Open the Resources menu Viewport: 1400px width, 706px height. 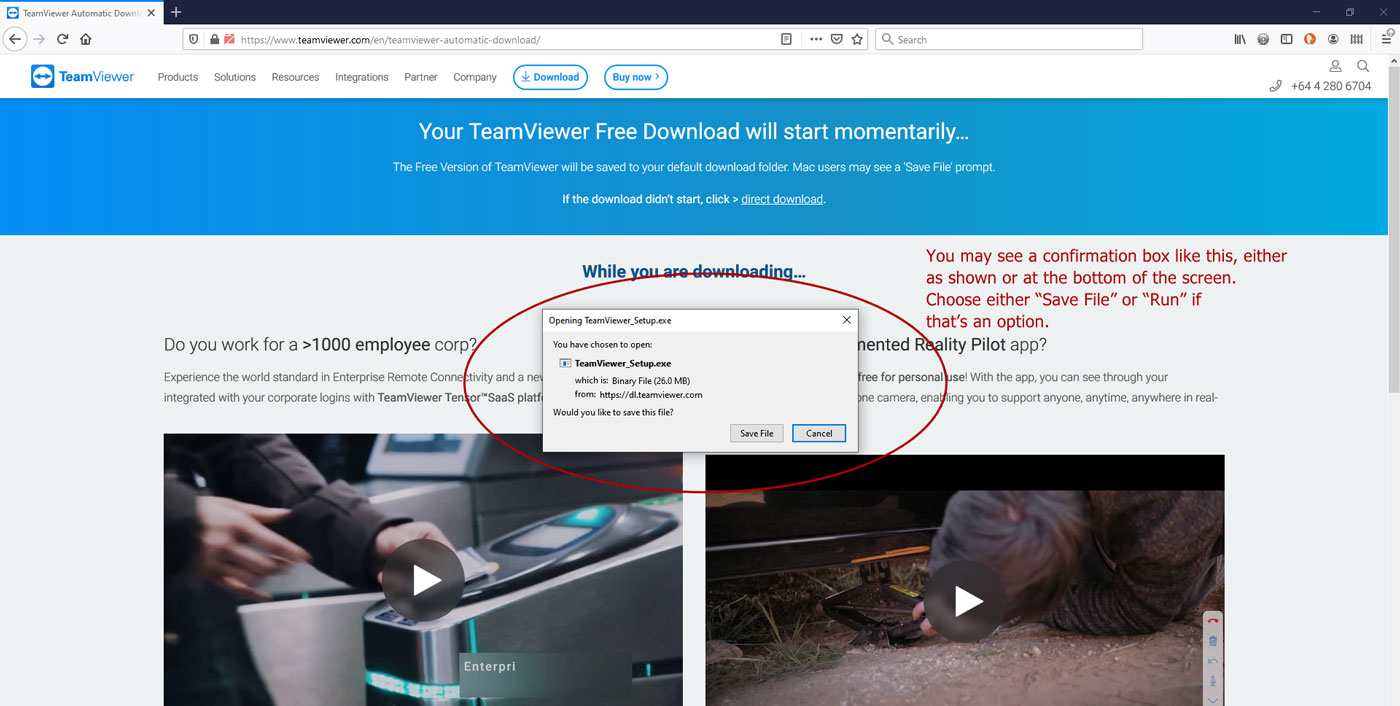(295, 77)
